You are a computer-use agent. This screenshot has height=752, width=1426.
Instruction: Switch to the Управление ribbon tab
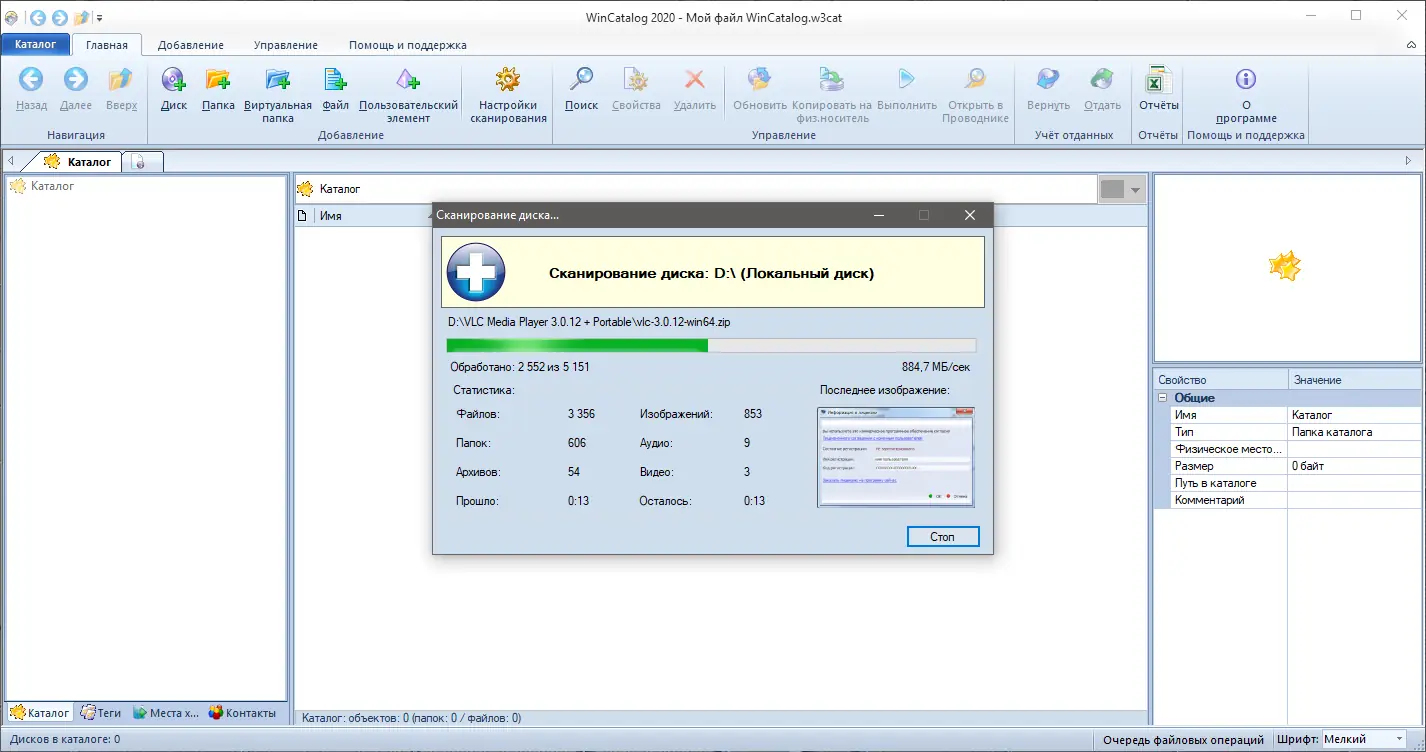click(x=286, y=45)
